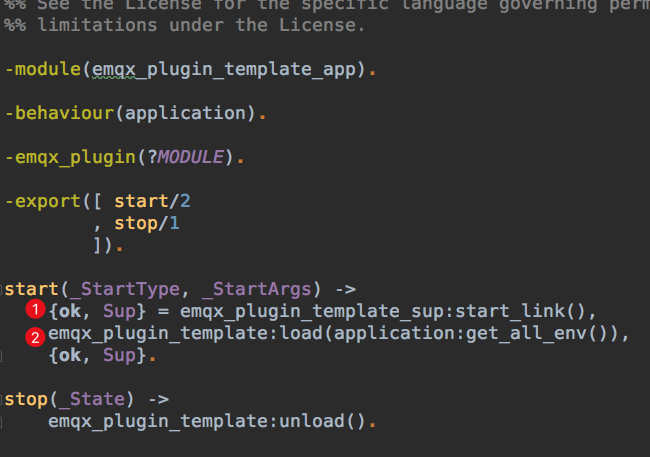Click the stop function definition name
The height and width of the screenshot is (457, 650).
(x=26, y=400)
